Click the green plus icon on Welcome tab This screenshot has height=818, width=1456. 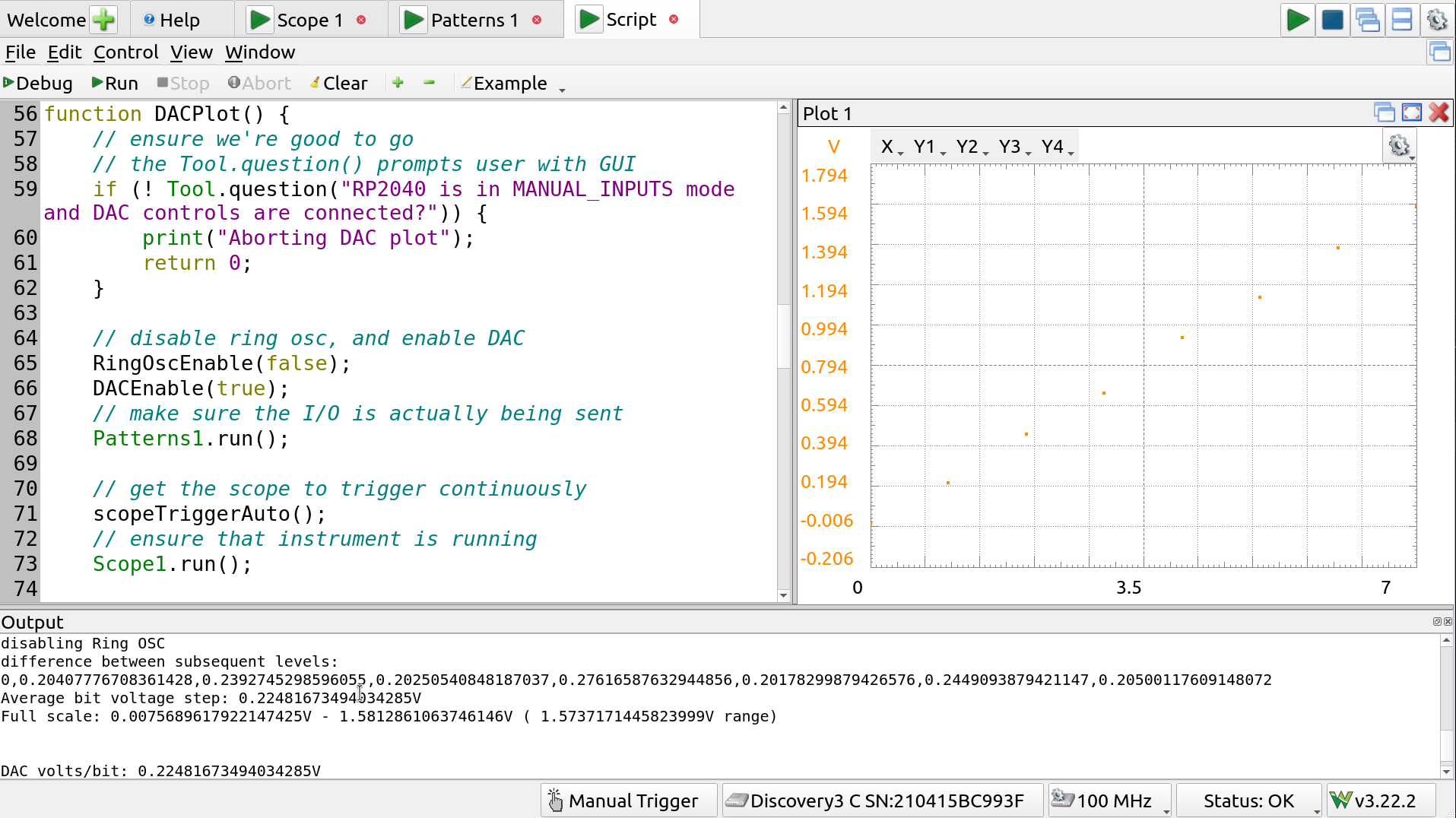point(103,20)
